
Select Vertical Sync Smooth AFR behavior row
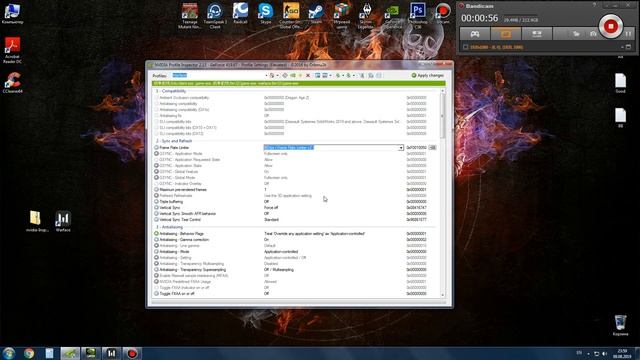click(x=295, y=214)
